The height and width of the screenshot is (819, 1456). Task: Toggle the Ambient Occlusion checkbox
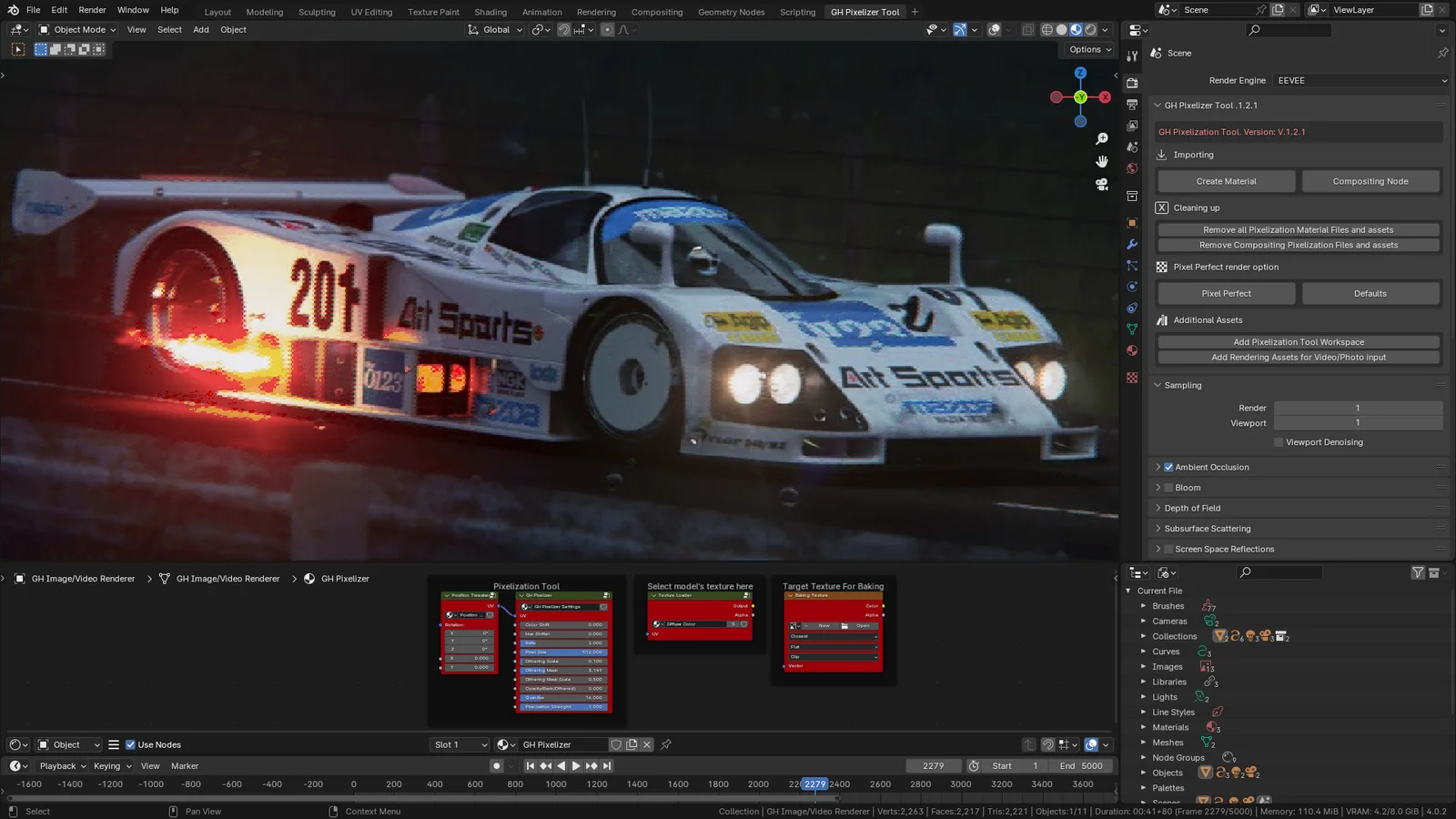pyautogui.click(x=1168, y=467)
